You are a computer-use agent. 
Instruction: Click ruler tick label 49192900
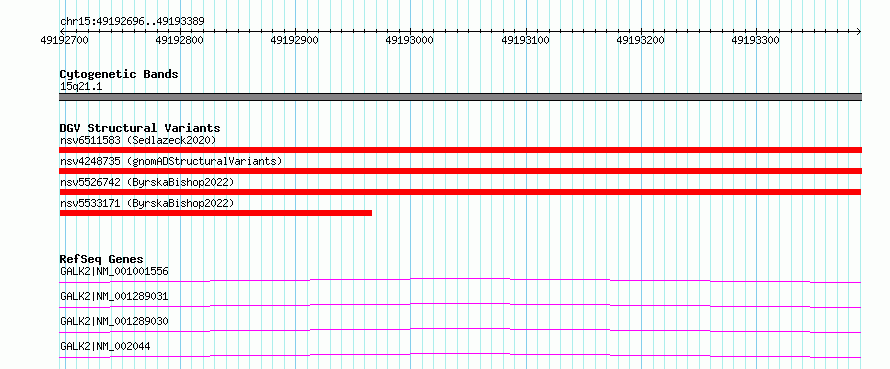tap(295, 40)
